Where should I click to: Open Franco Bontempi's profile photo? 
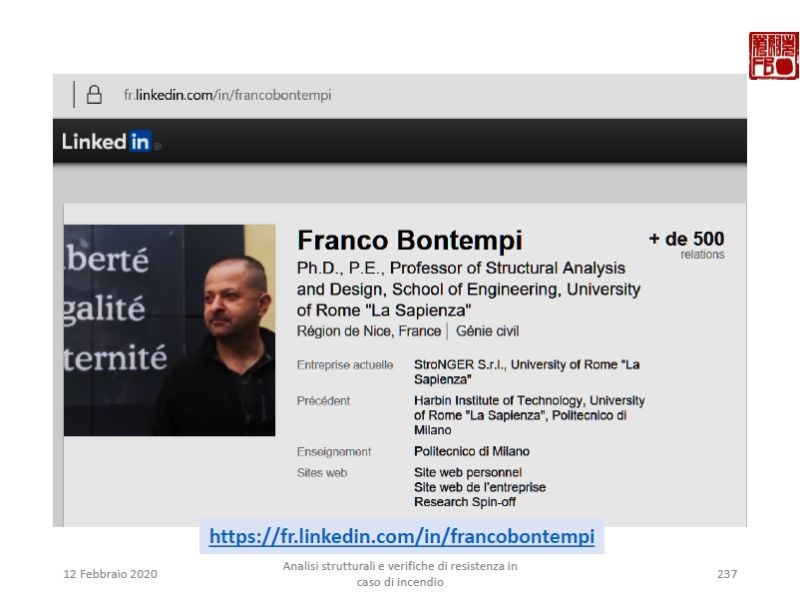click(169, 330)
